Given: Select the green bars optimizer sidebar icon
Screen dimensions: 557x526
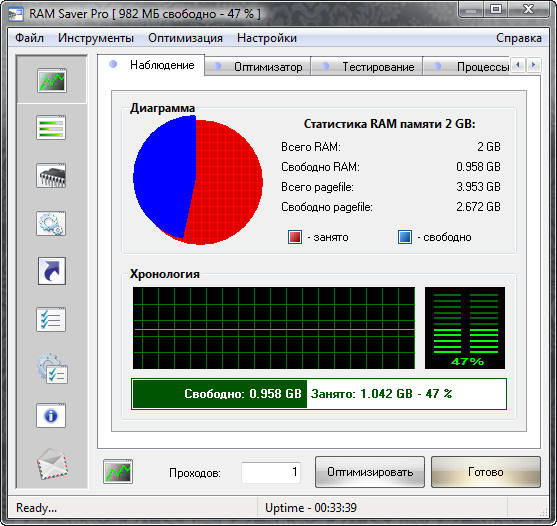Looking at the screenshot, I should click(x=51, y=128).
